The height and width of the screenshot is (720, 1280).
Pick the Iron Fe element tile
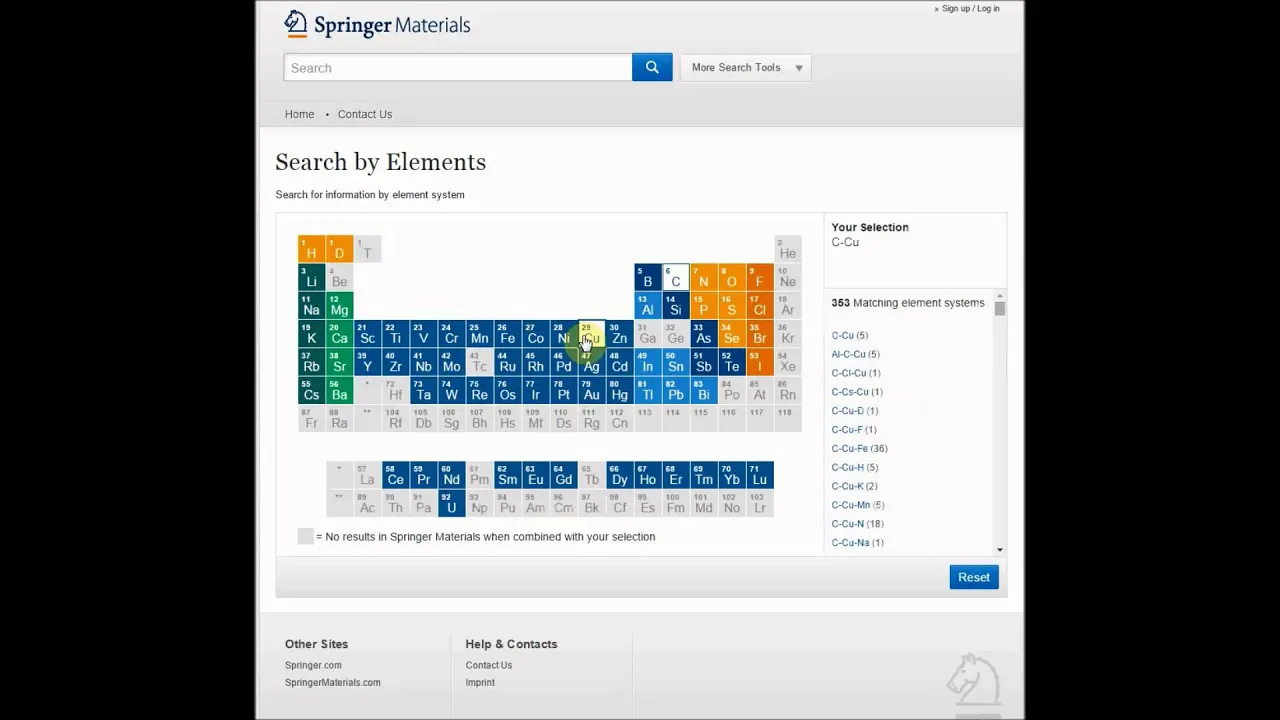(x=507, y=334)
